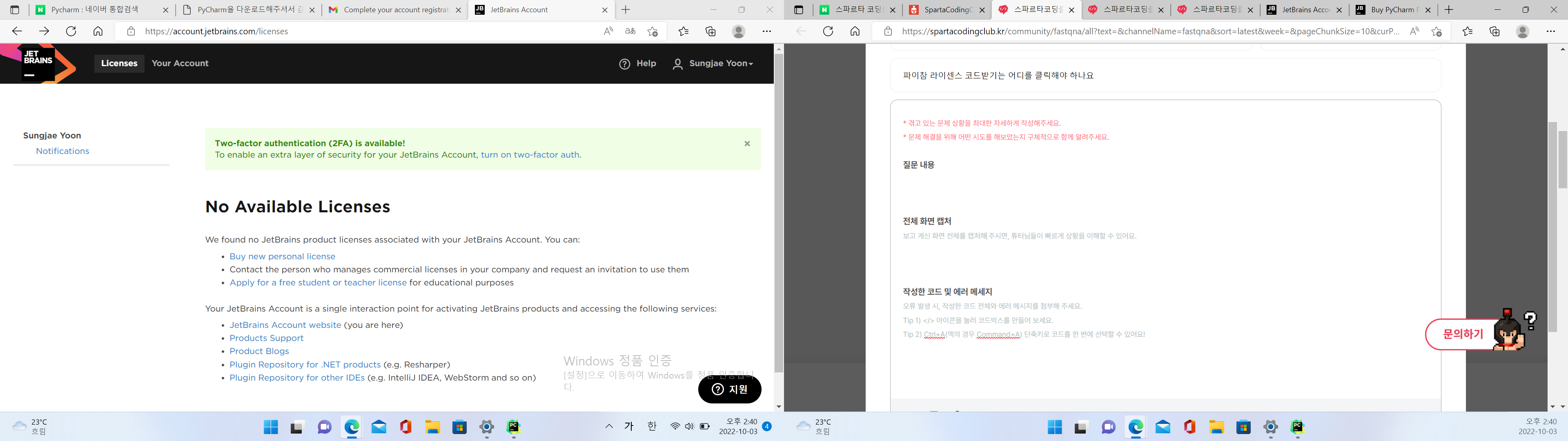Close the PyCharm download tab in left browser
The width and height of the screenshot is (1568, 441).
[x=312, y=10]
